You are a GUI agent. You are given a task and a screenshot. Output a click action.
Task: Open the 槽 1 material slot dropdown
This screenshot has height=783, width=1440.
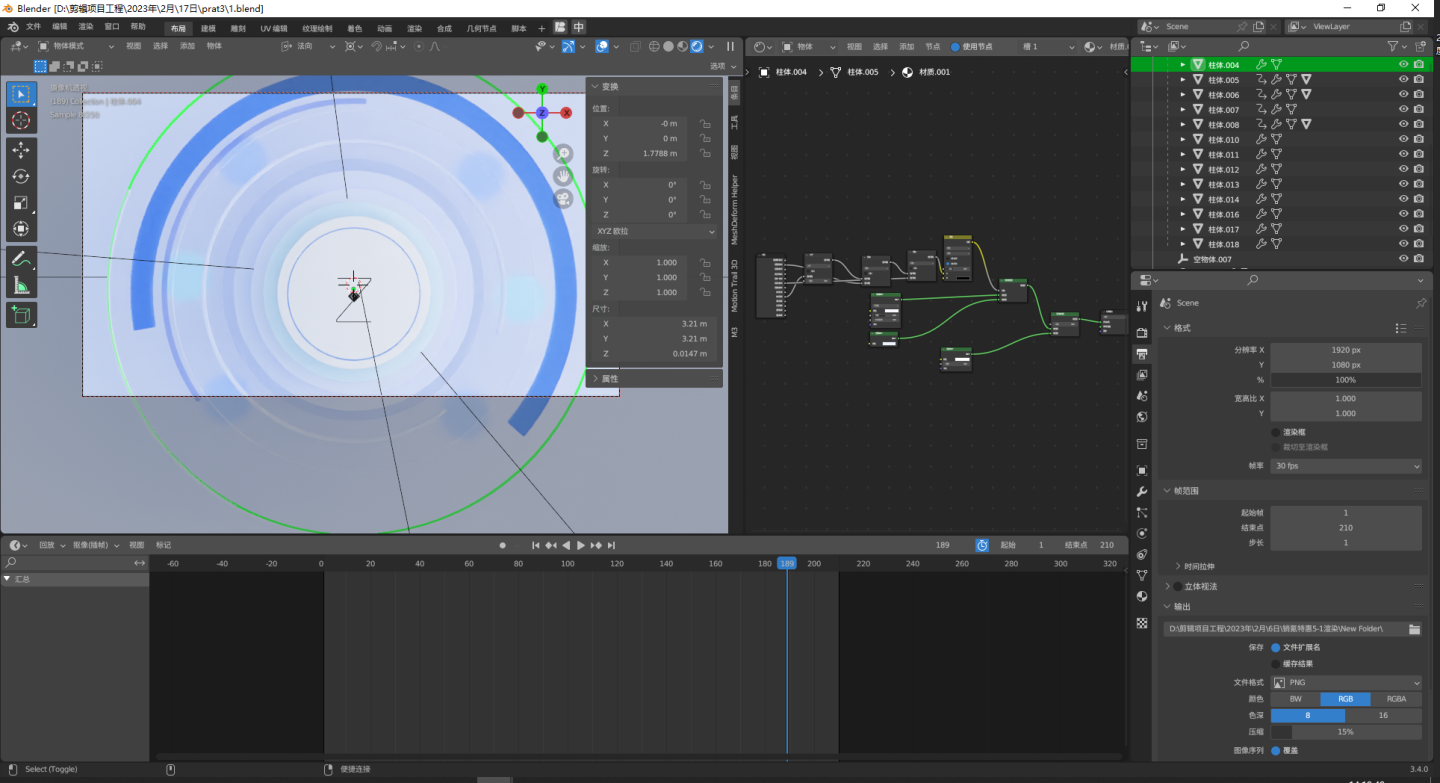coord(1048,46)
